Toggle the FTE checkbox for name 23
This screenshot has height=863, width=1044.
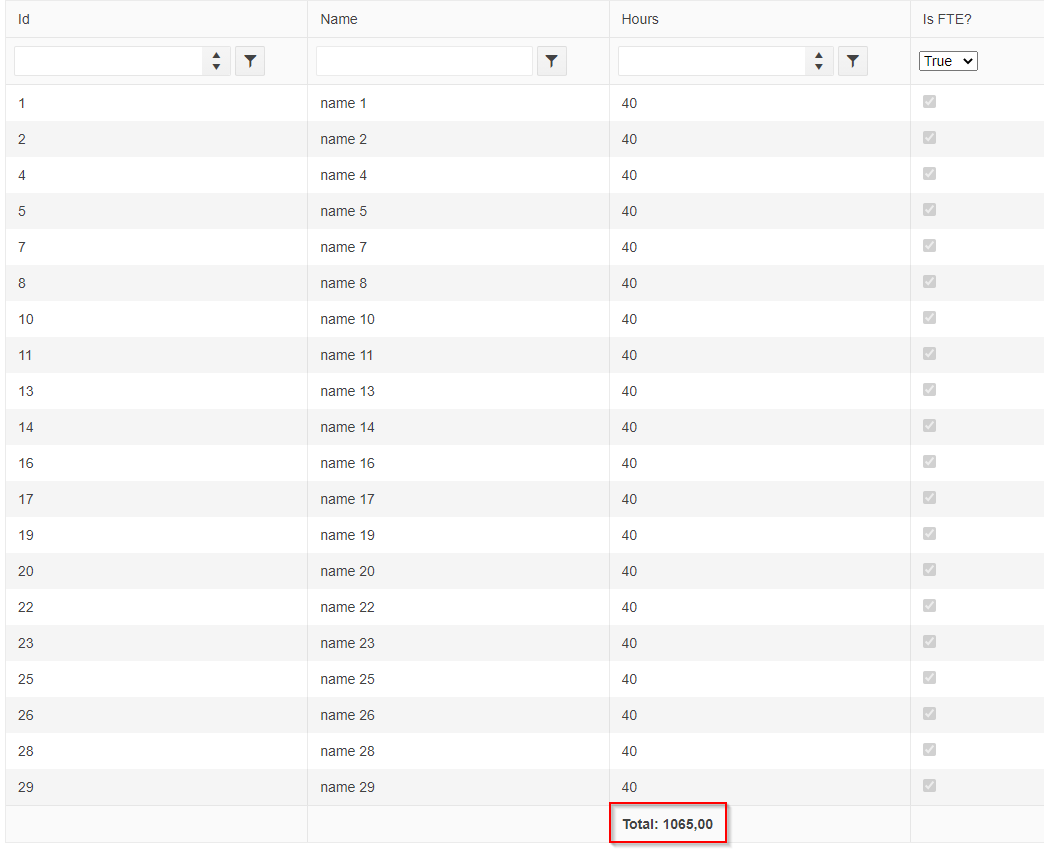(x=929, y=641)
